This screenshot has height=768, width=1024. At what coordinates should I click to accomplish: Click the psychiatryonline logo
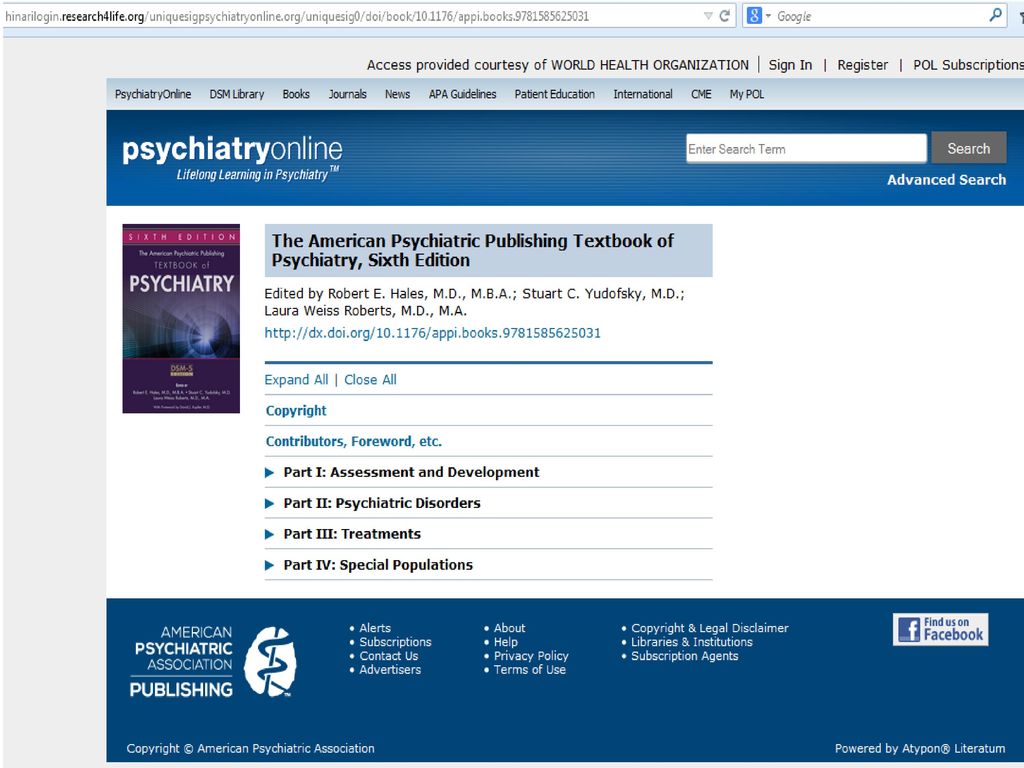click(232, 158)
